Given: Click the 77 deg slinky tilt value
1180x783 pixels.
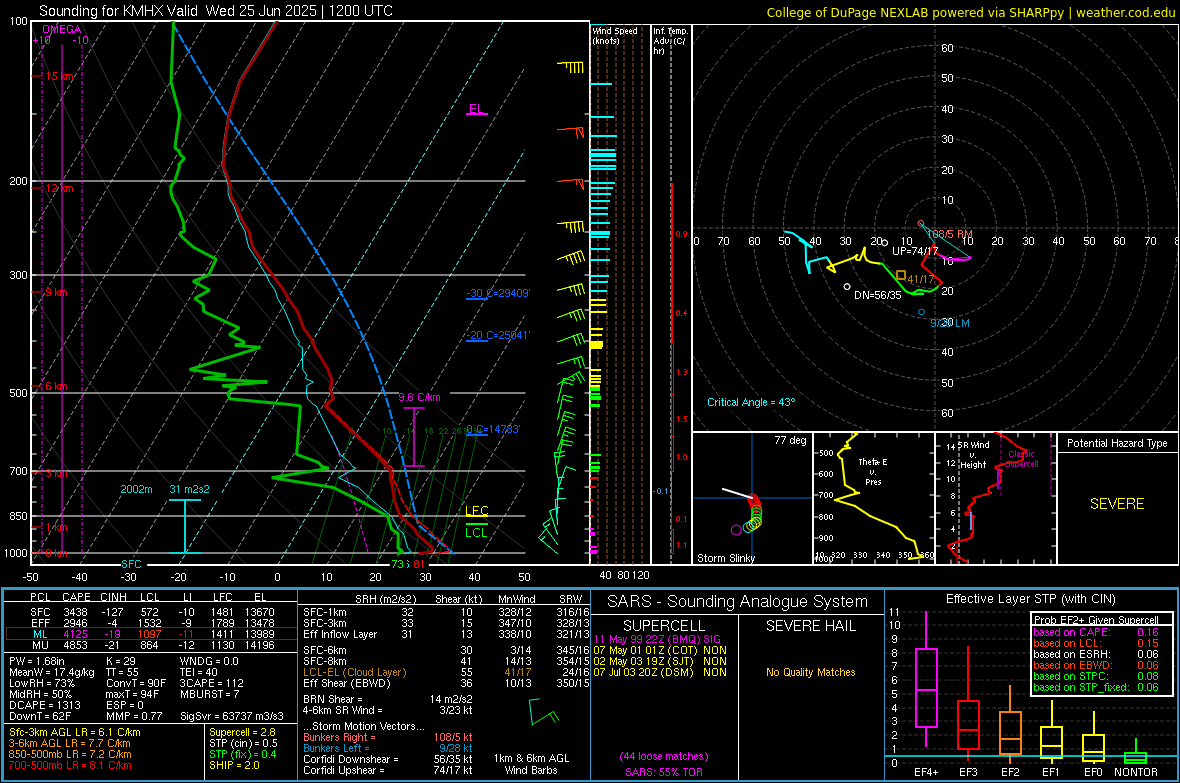Looking at the screenshot, I should pos(790,440).
